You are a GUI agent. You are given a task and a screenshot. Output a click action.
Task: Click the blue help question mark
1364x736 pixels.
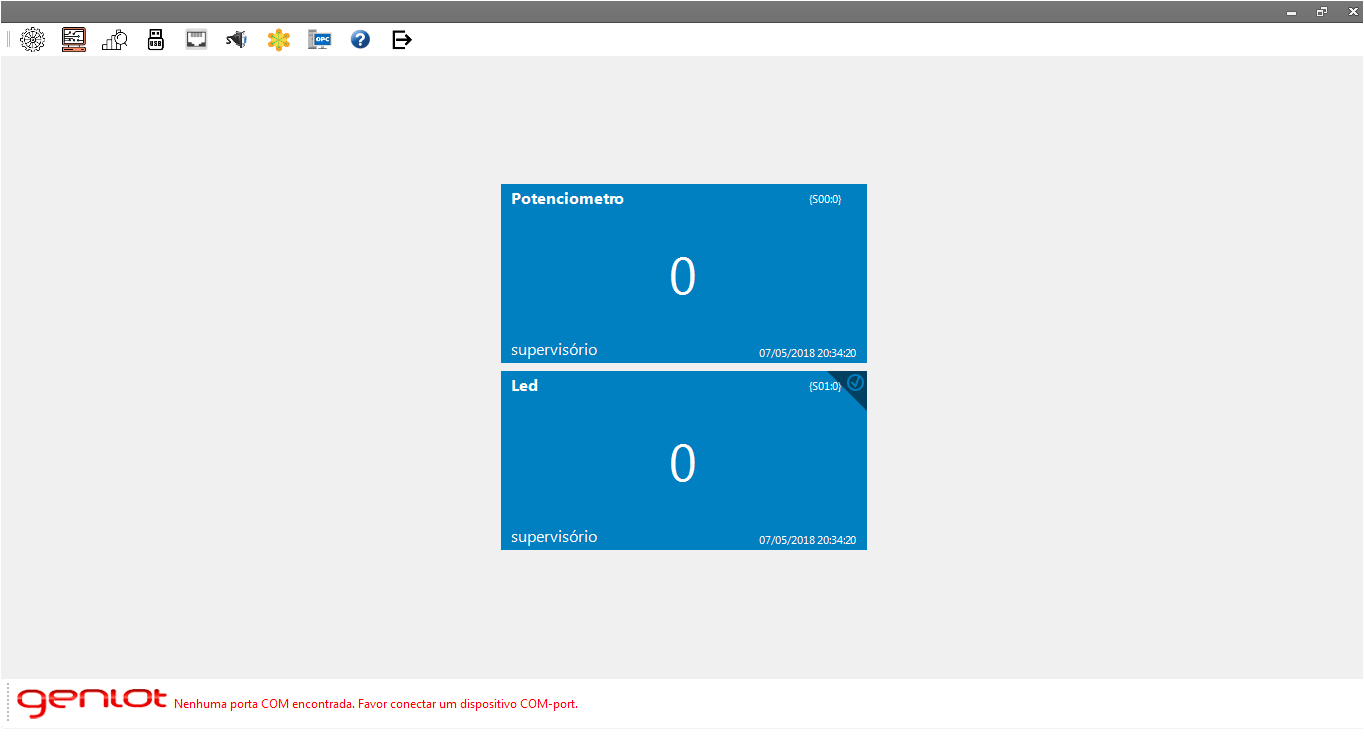point(360,40)
